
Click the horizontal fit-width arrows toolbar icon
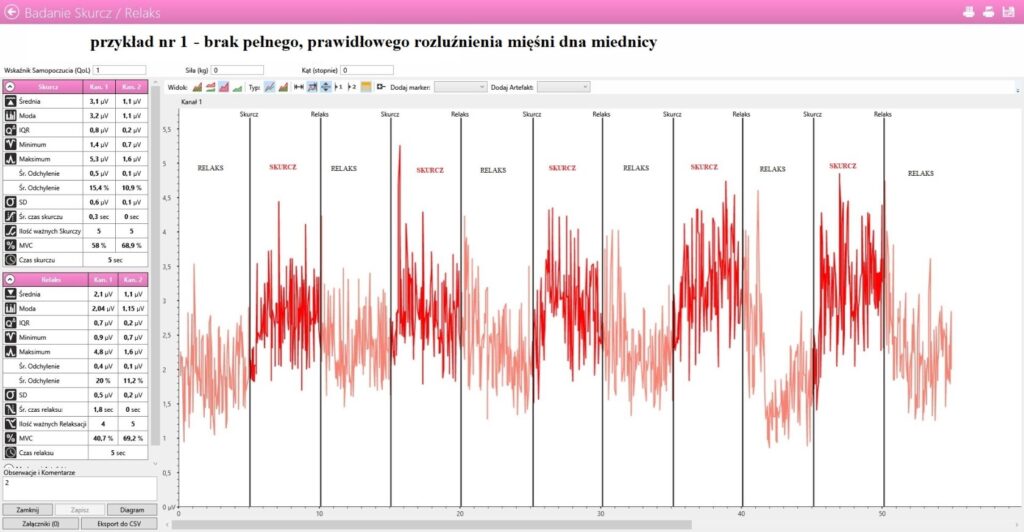(x=299, y=87)
